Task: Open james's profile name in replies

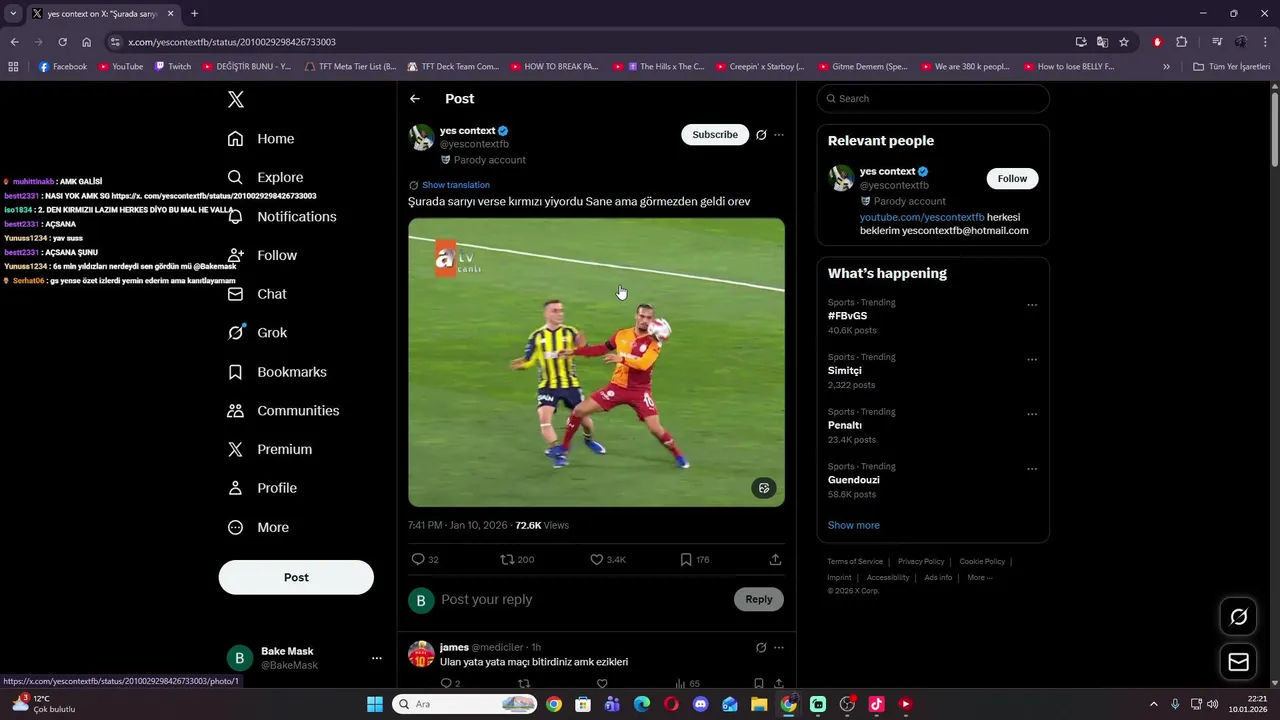Action: coord(454,647)
